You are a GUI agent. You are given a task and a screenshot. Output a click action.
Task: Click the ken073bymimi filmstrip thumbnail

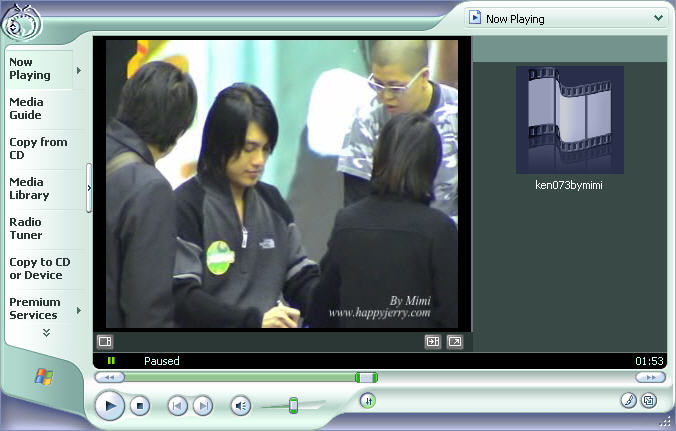point(570,120)
